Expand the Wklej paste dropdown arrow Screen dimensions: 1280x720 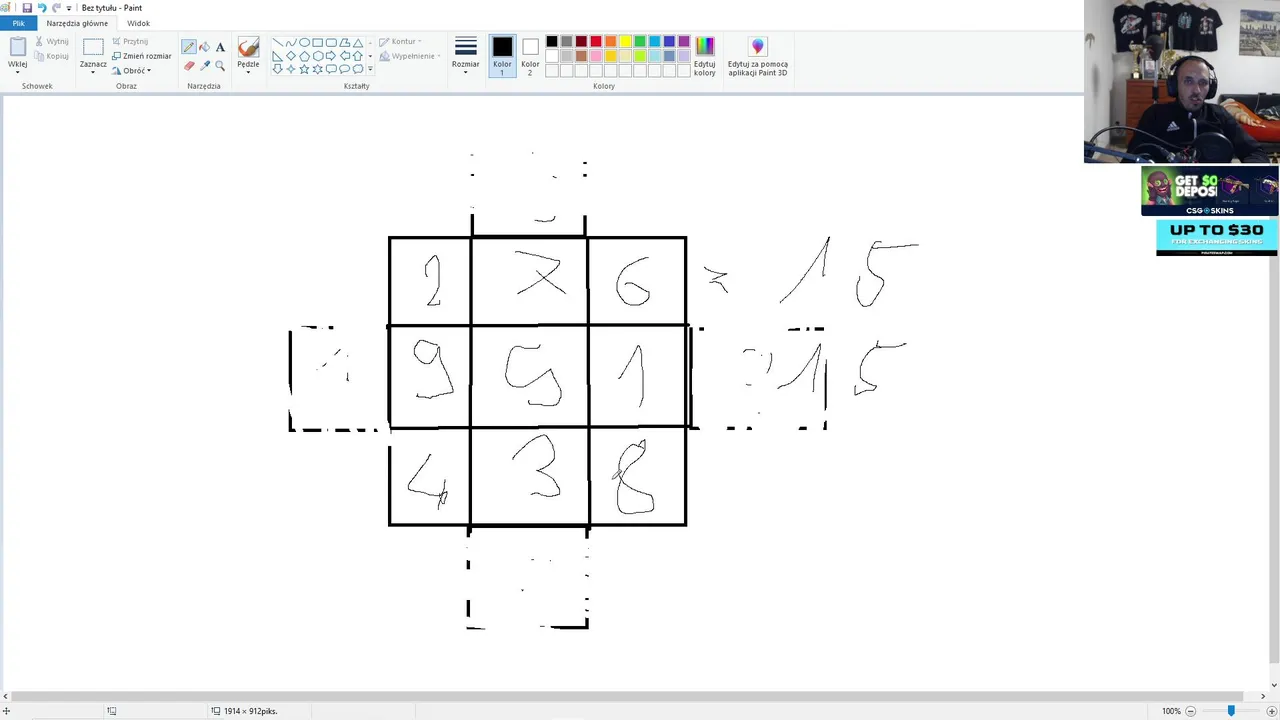point(17,72)
